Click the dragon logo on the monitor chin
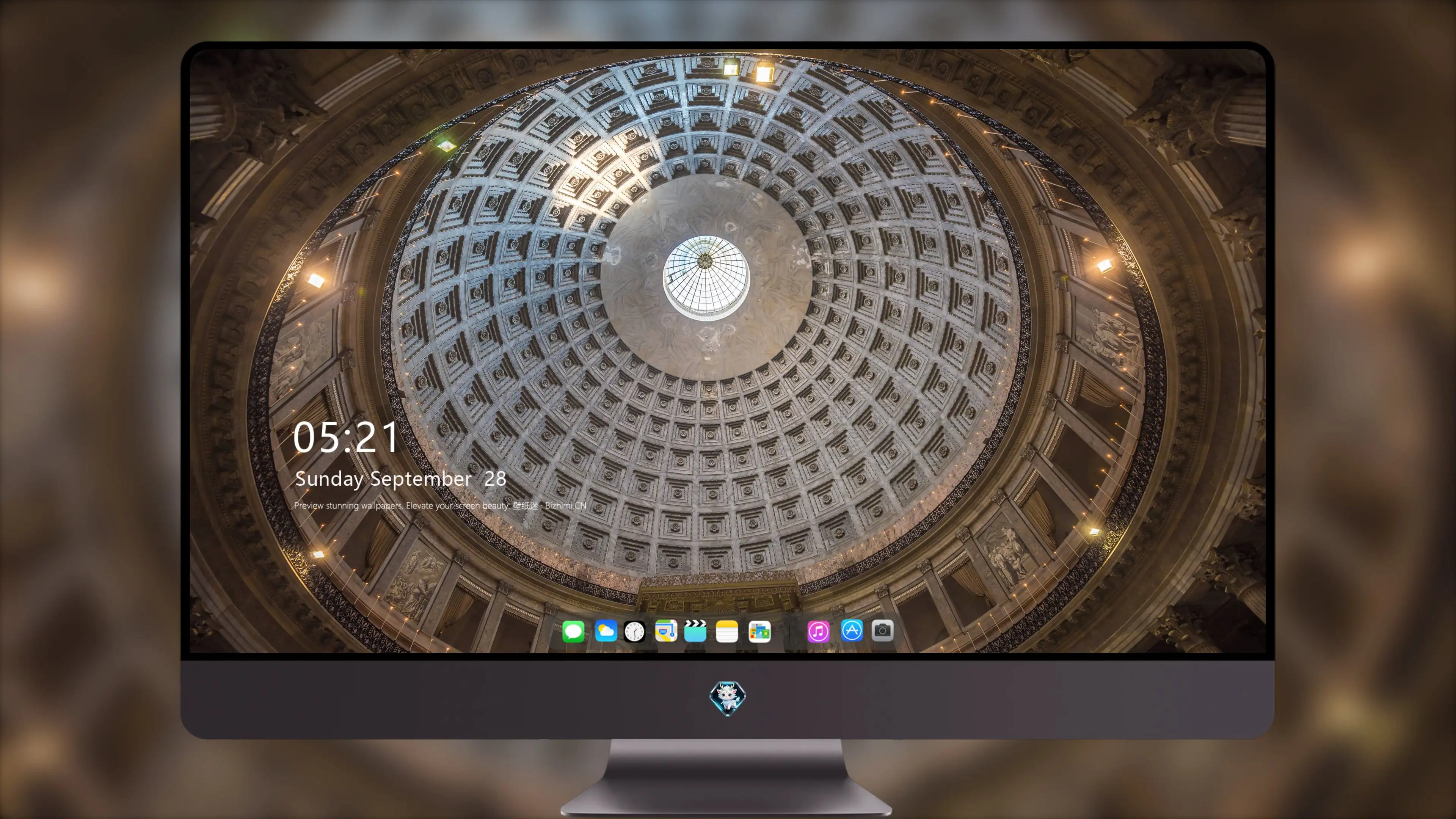 728,698
